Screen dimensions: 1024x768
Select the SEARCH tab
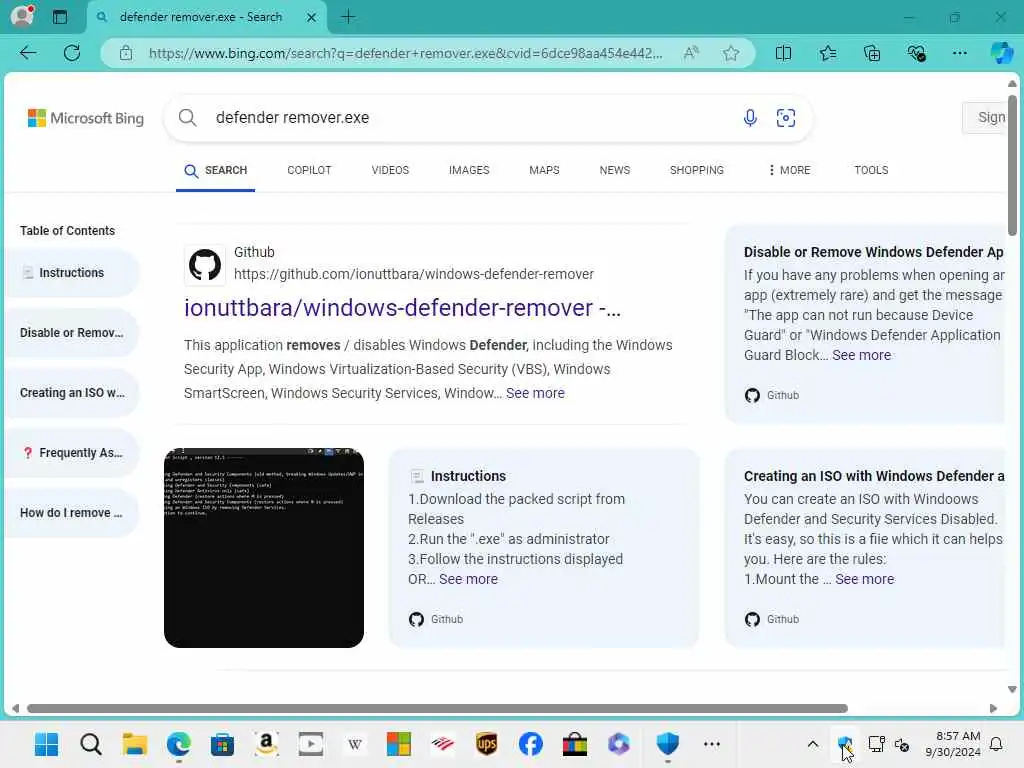tap(216, 170)
